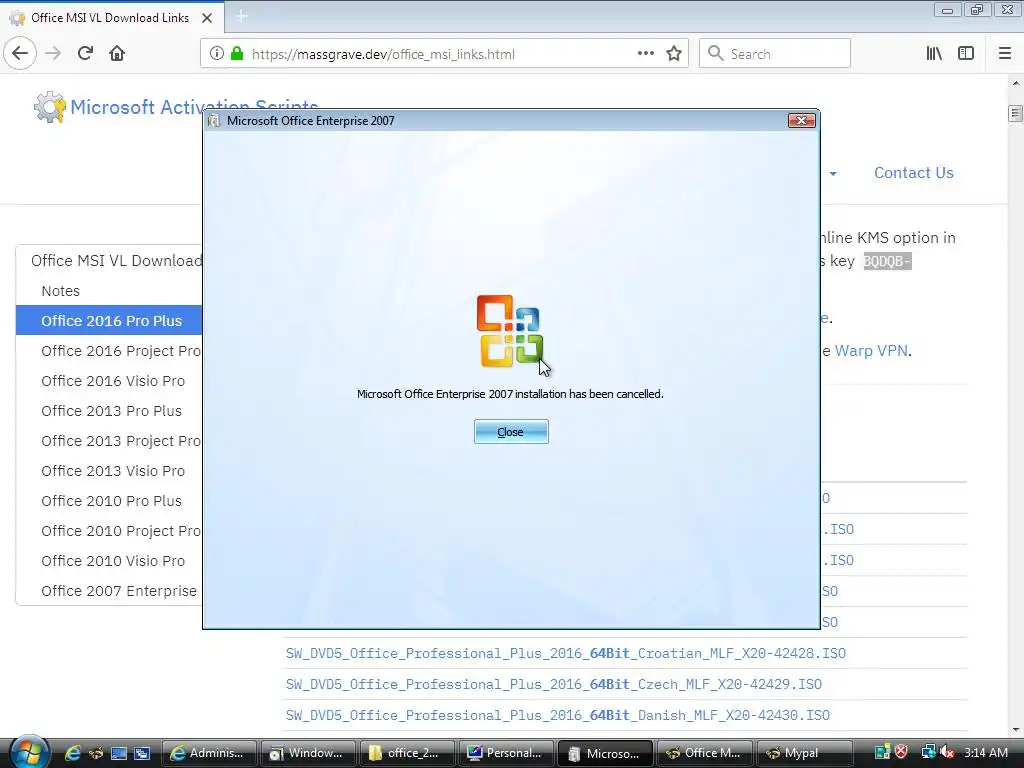Click the Office MSI VL Download sidebar heading
Viewport: 1024px width, 768px height.
pos(116,261)
